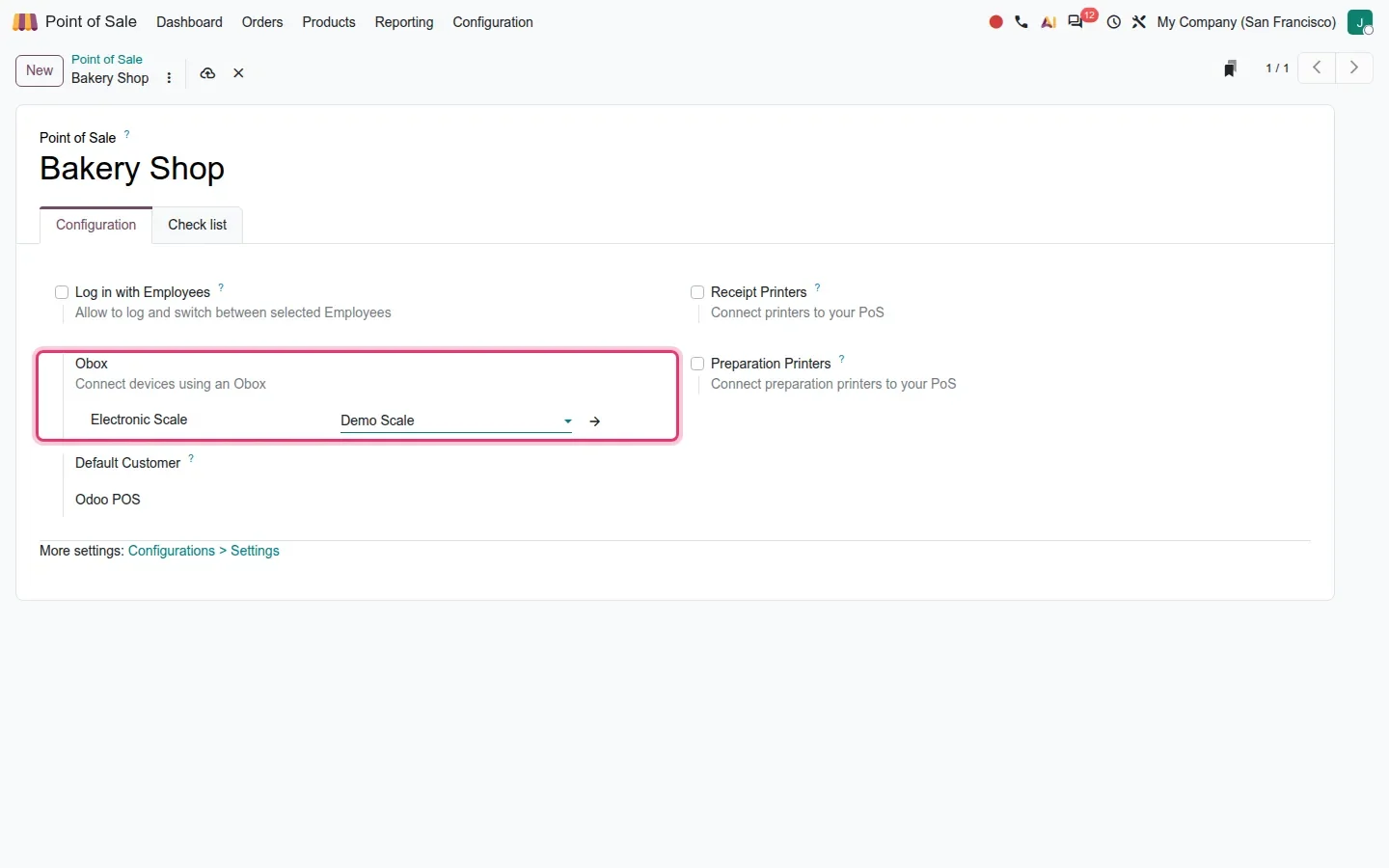Screen dimensions: 1389x868
Task: Enable Log in with Employees checkbox
Action: (62, 292)
